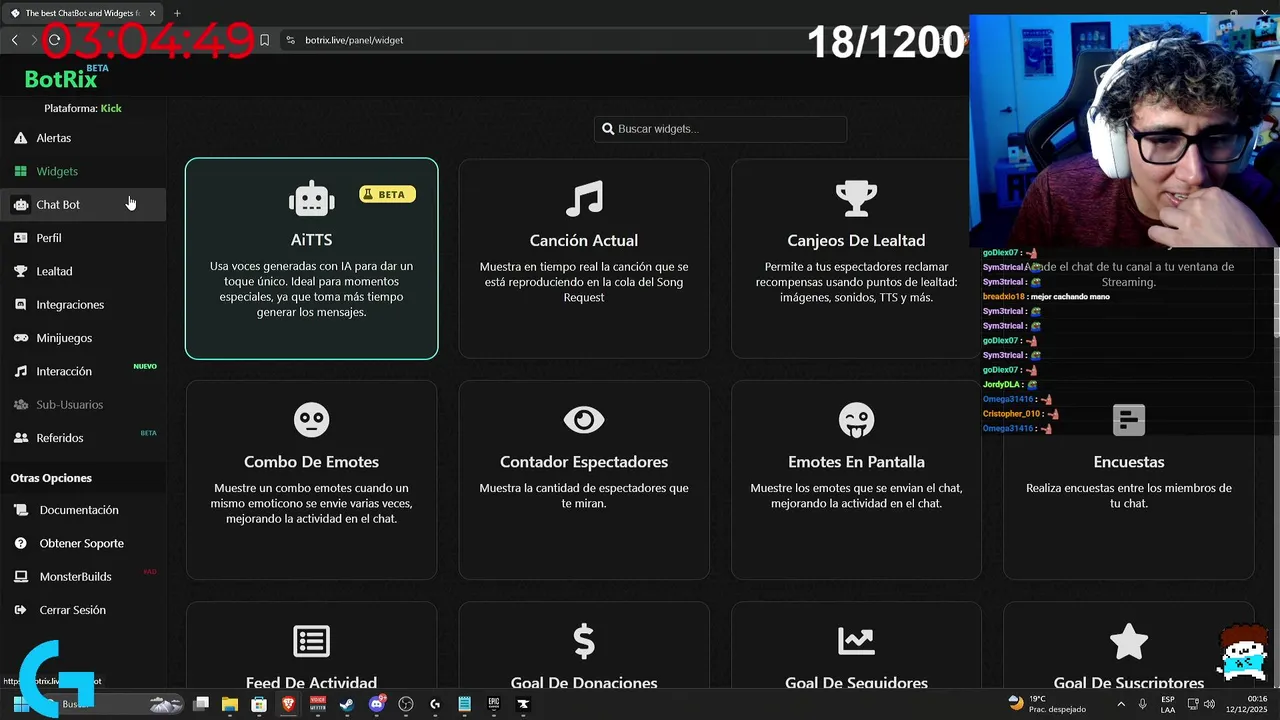Click the music note icon beside Interacción

(20, 371)
